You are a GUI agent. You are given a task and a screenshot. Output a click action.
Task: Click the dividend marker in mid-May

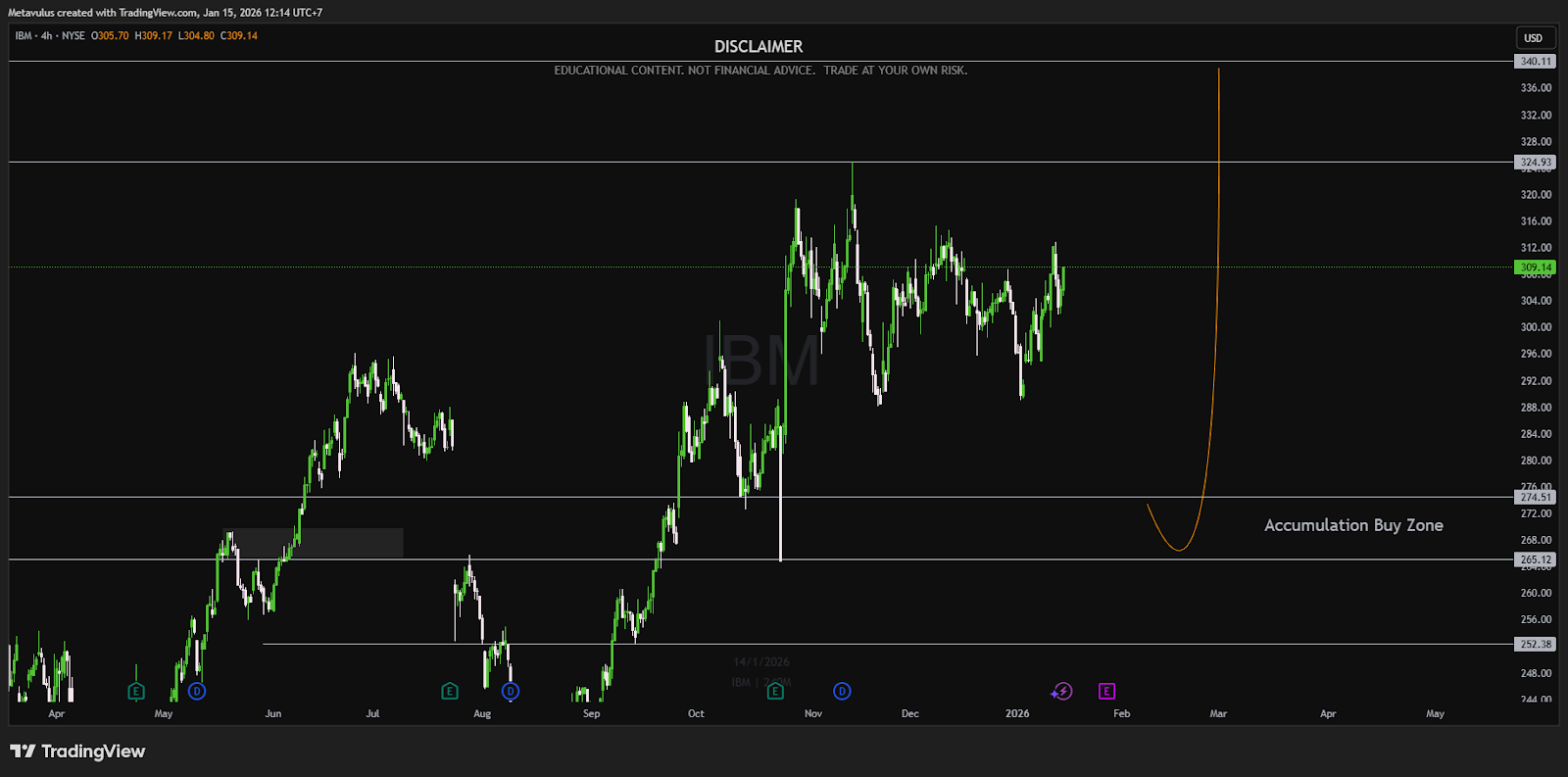pyautogui.click(x=197, y=692)
